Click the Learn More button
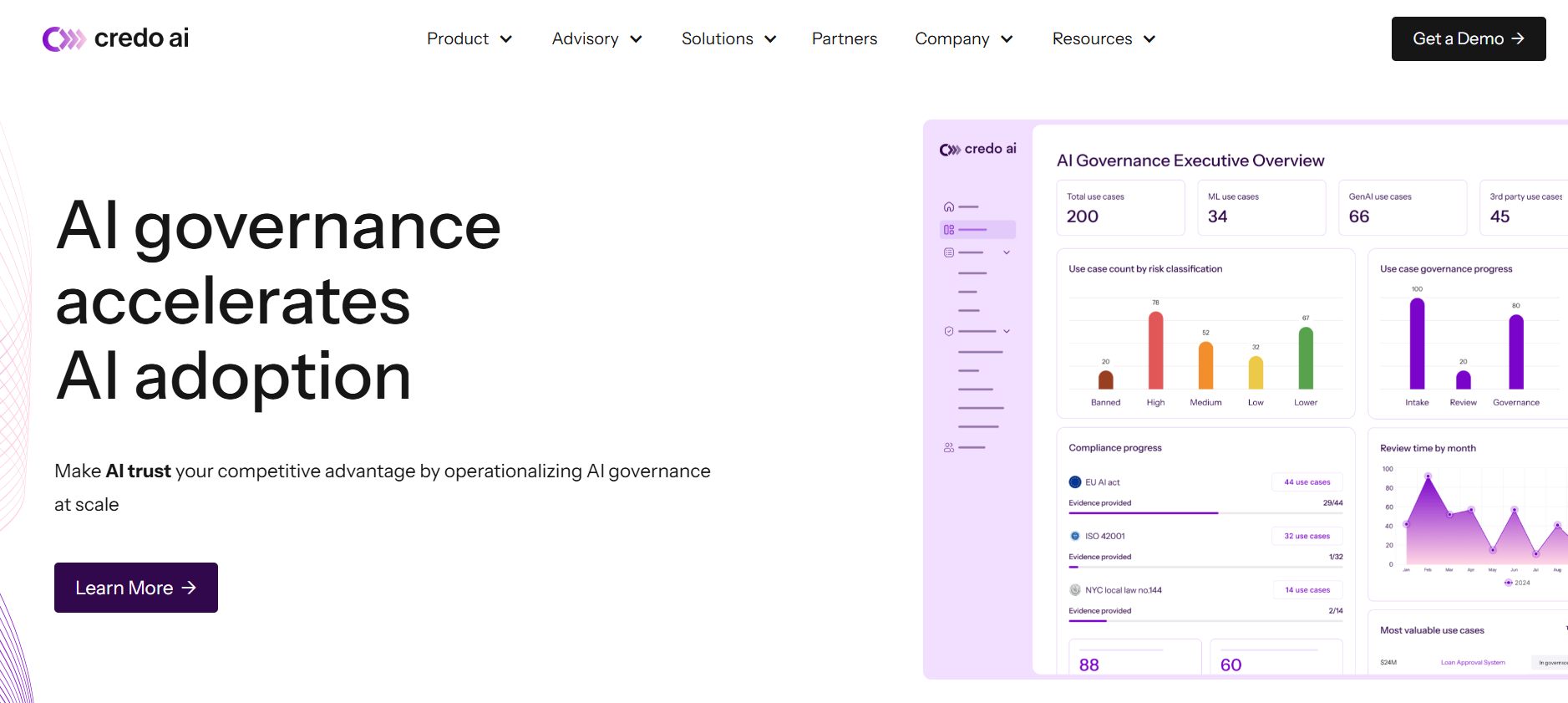This screenshot has height=703, width=1568. 136,588
